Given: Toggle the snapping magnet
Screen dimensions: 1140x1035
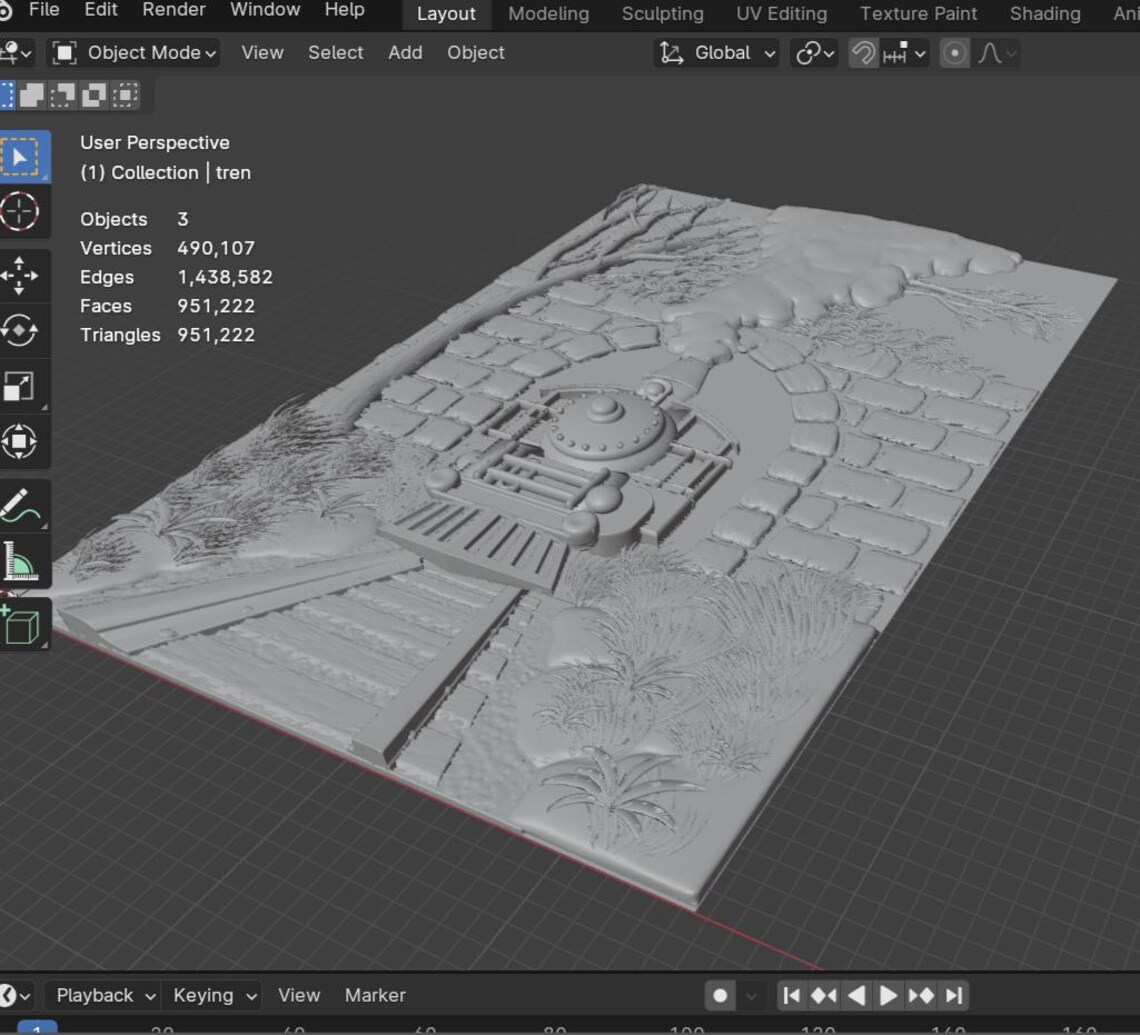Looking at the screenshot, I should click(864, 53).
